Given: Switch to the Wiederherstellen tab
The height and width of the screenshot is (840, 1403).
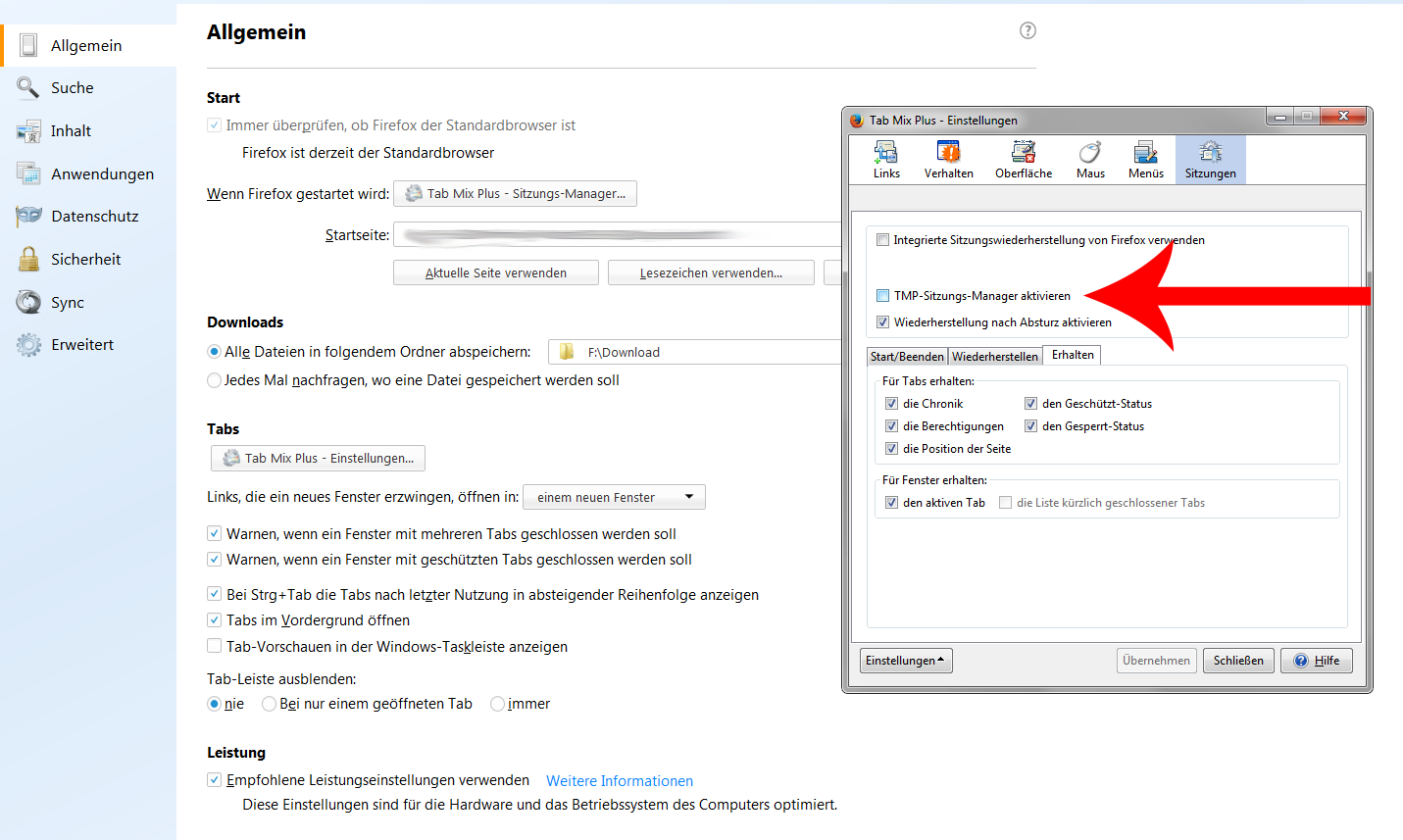Looking at the screenshot, I should (995, 357).
